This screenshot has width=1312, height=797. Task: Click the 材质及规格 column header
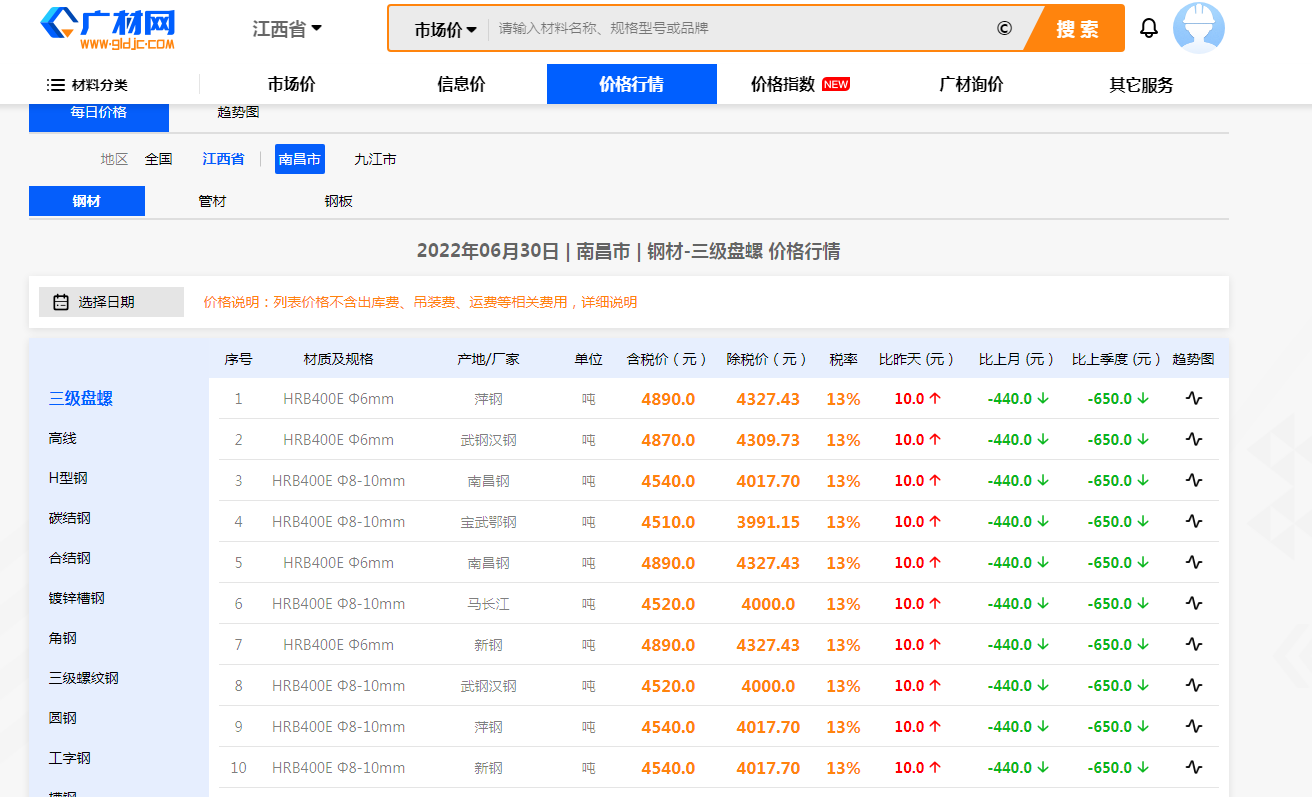click(338, 358)
